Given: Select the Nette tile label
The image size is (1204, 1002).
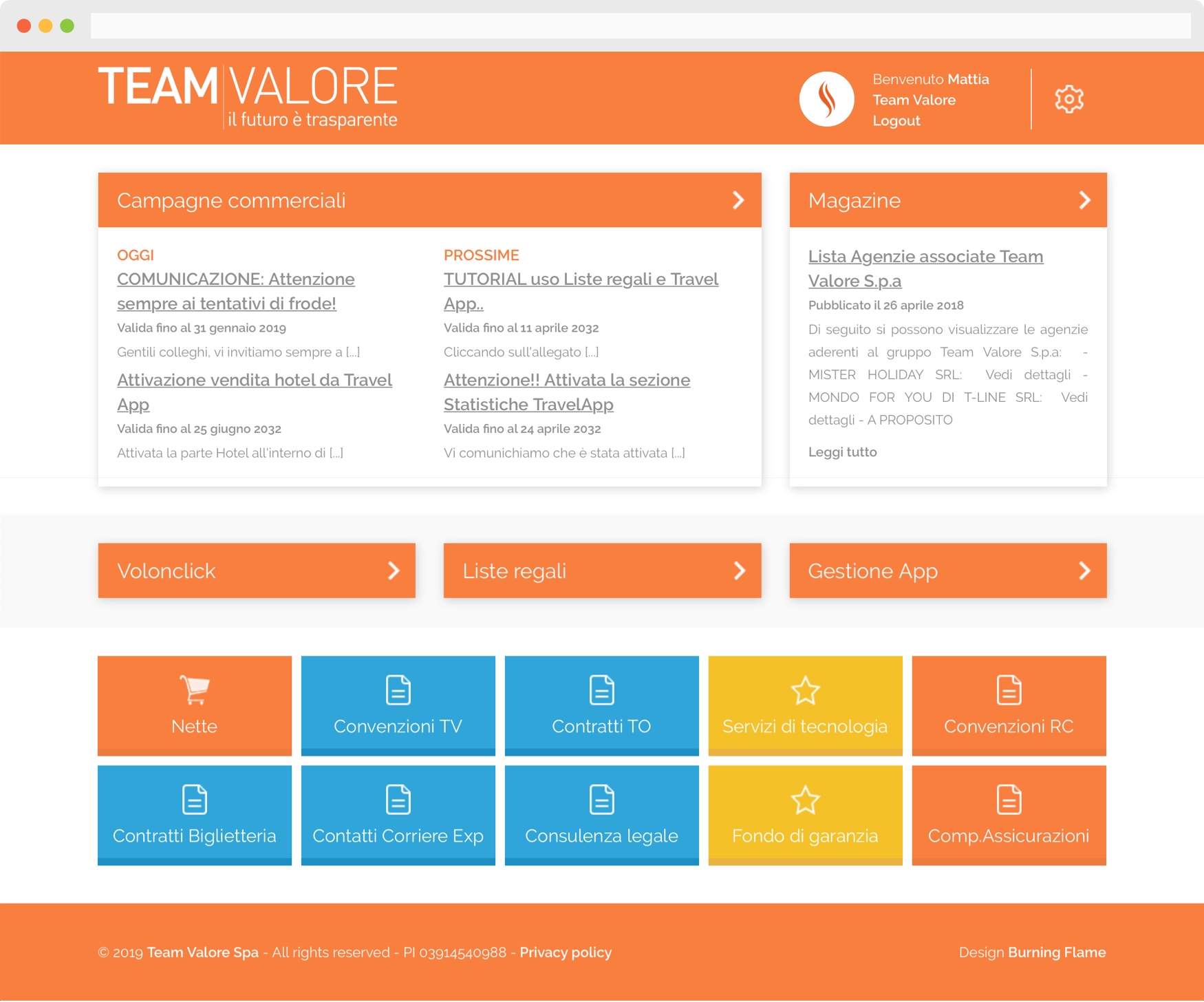Looking at the screenshot, I should [195, 726].
